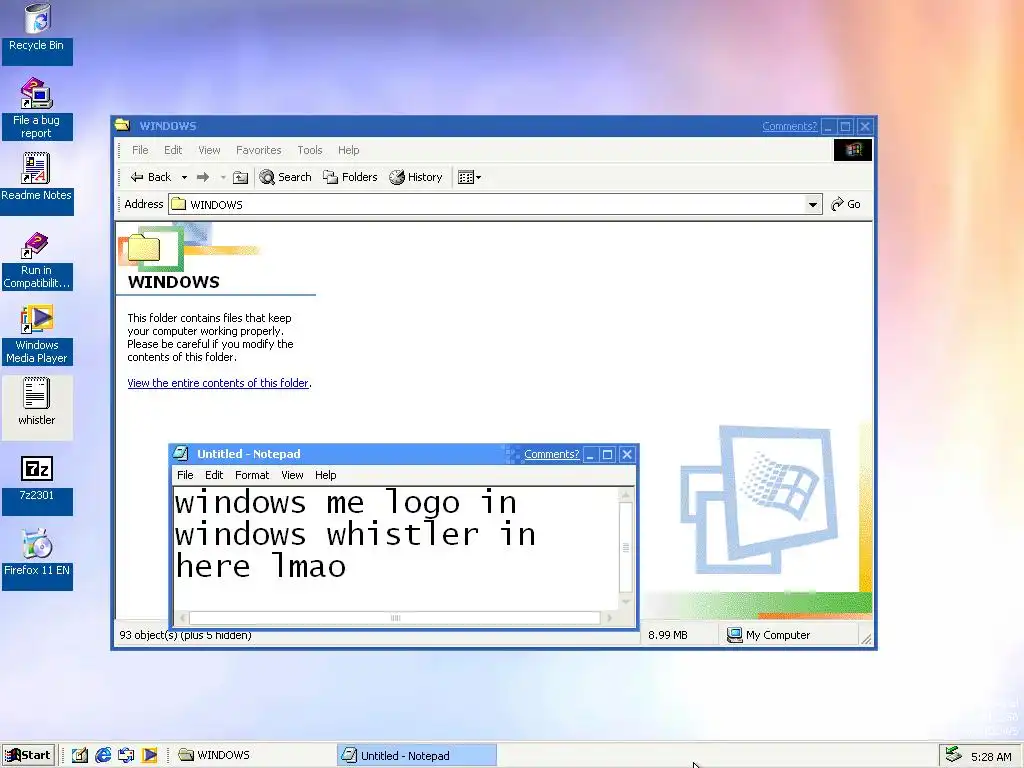Open Notepad's Edit menu

tap(214, 475)
